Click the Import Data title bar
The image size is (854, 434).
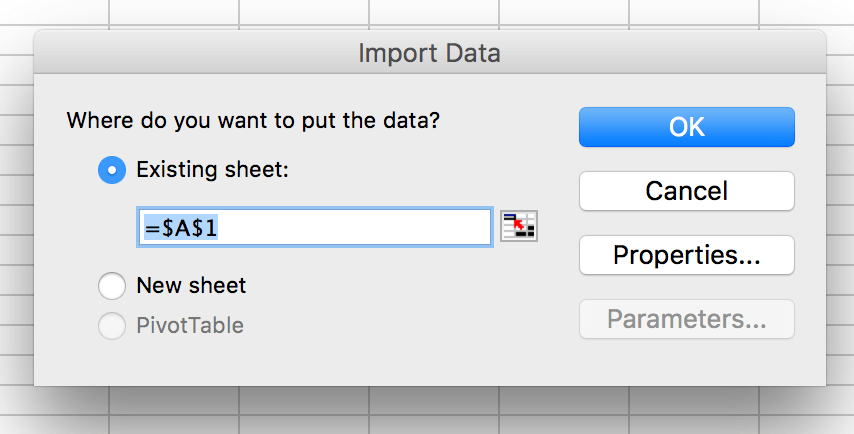[x=429, y=52]
